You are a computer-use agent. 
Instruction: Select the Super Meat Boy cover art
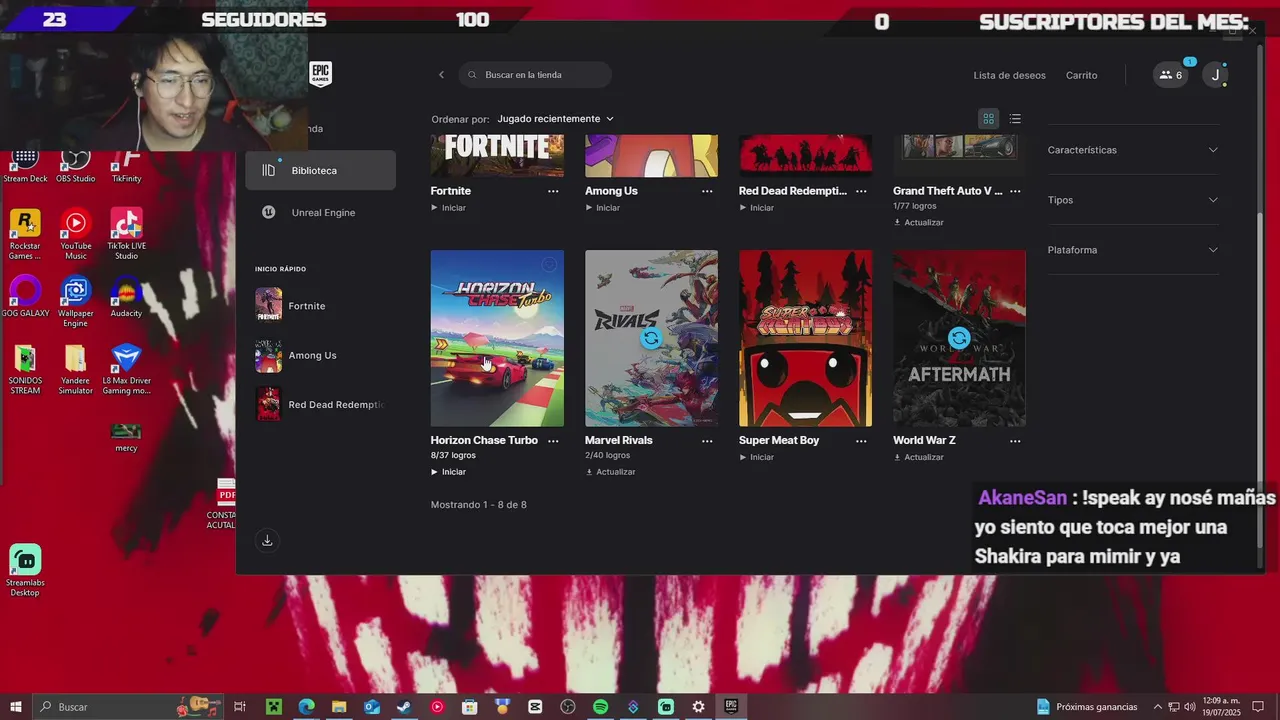[805, 338]
